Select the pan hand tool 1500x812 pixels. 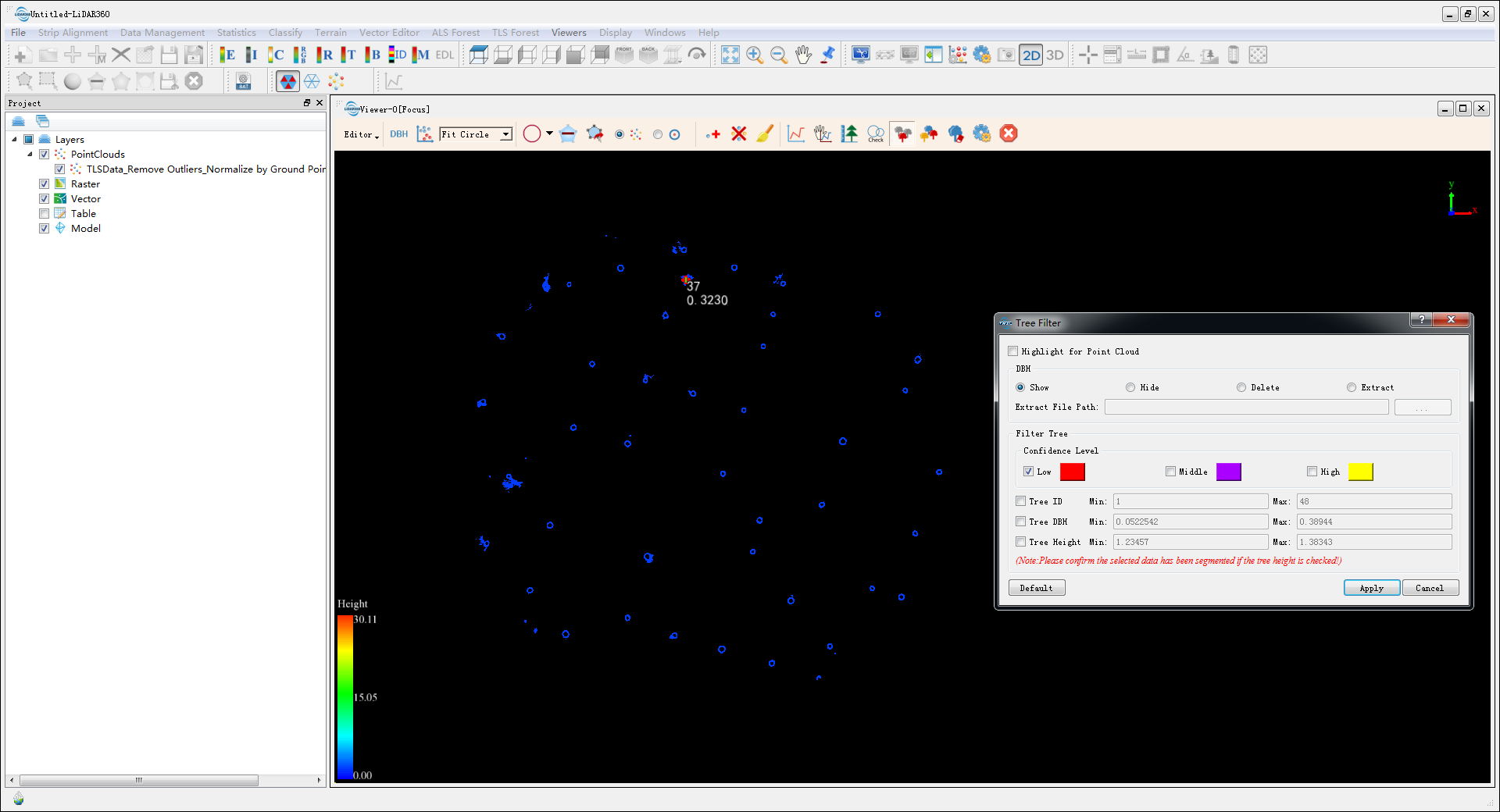tap(803, 55)
